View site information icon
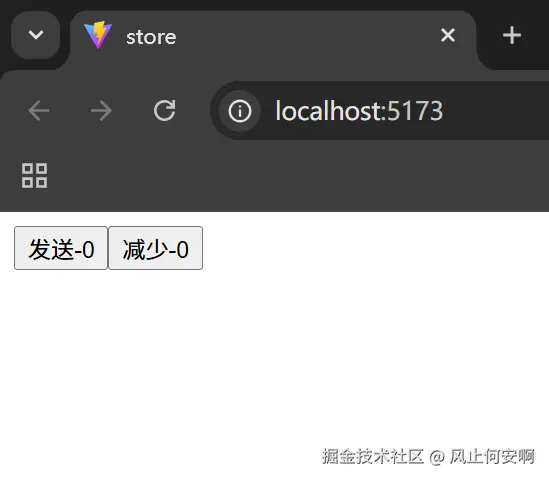 click(x=239, y=111)
